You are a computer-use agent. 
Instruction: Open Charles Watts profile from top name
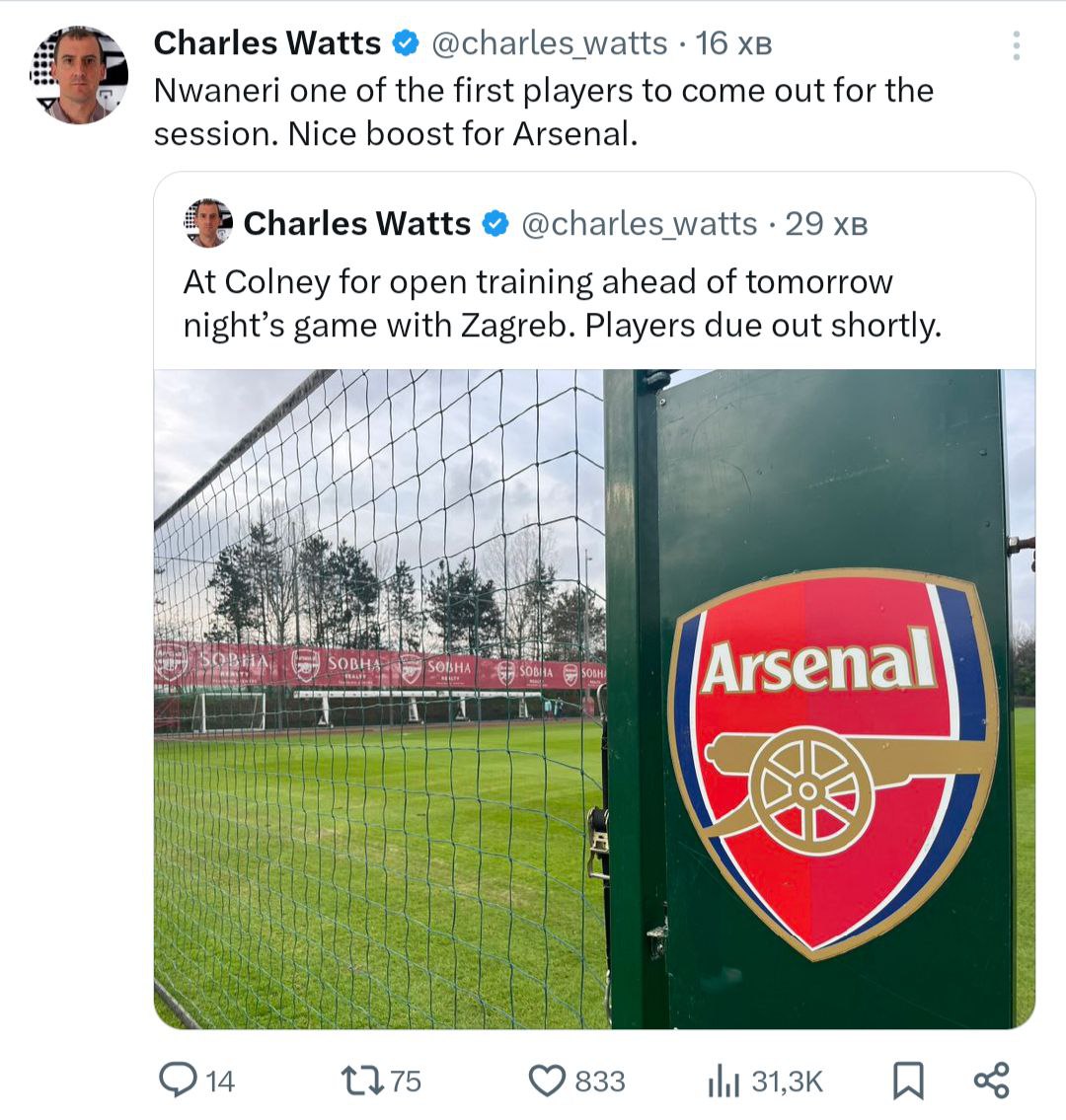pos(267,43)
